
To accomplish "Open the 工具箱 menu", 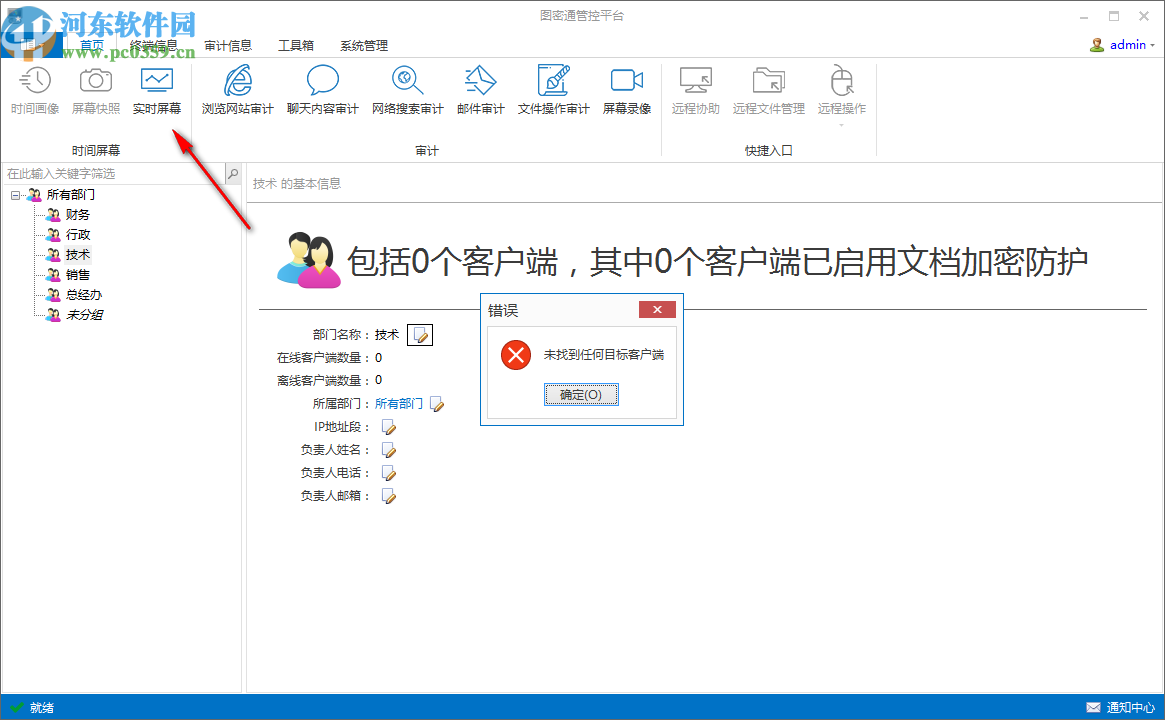I will [x=296, y=45].
